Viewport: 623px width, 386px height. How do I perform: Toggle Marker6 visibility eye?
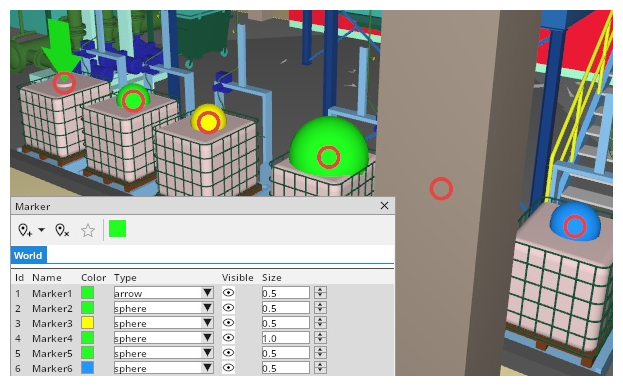pyautogui.click(x=228, y=368)
